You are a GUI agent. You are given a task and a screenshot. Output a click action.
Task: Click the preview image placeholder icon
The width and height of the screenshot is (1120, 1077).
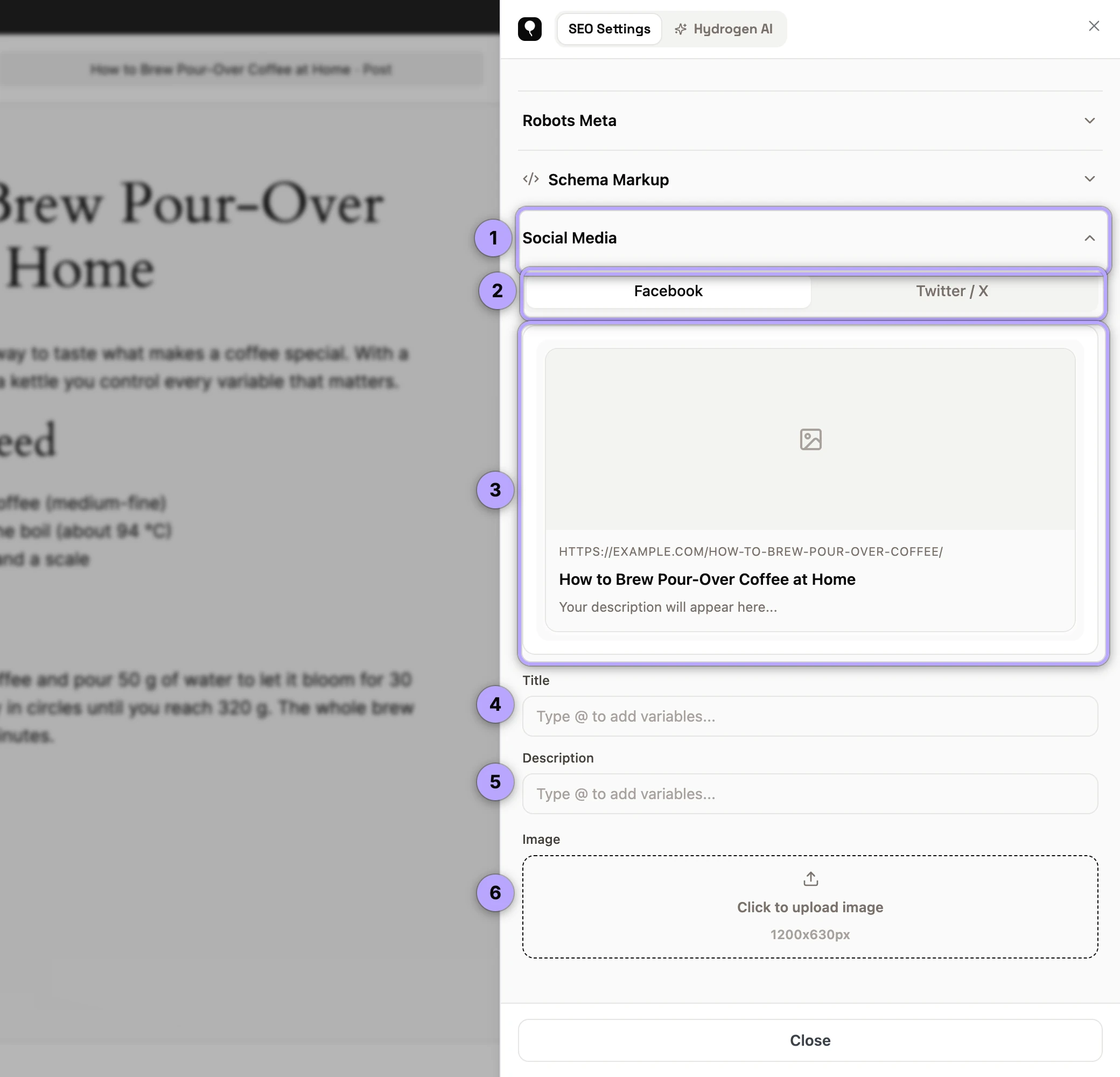pos(810,439)
